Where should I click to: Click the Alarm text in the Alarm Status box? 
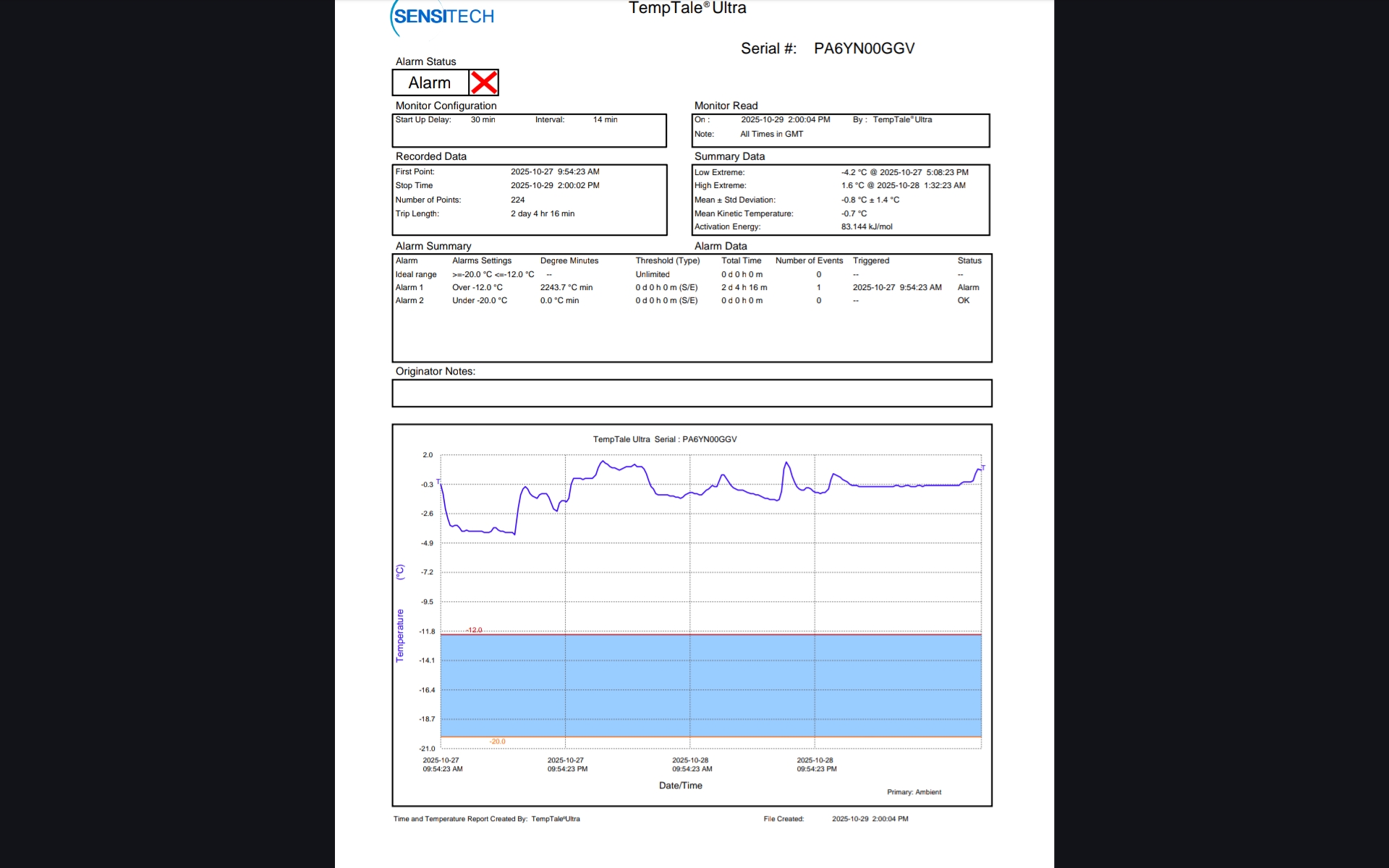[x=429, y=83]
